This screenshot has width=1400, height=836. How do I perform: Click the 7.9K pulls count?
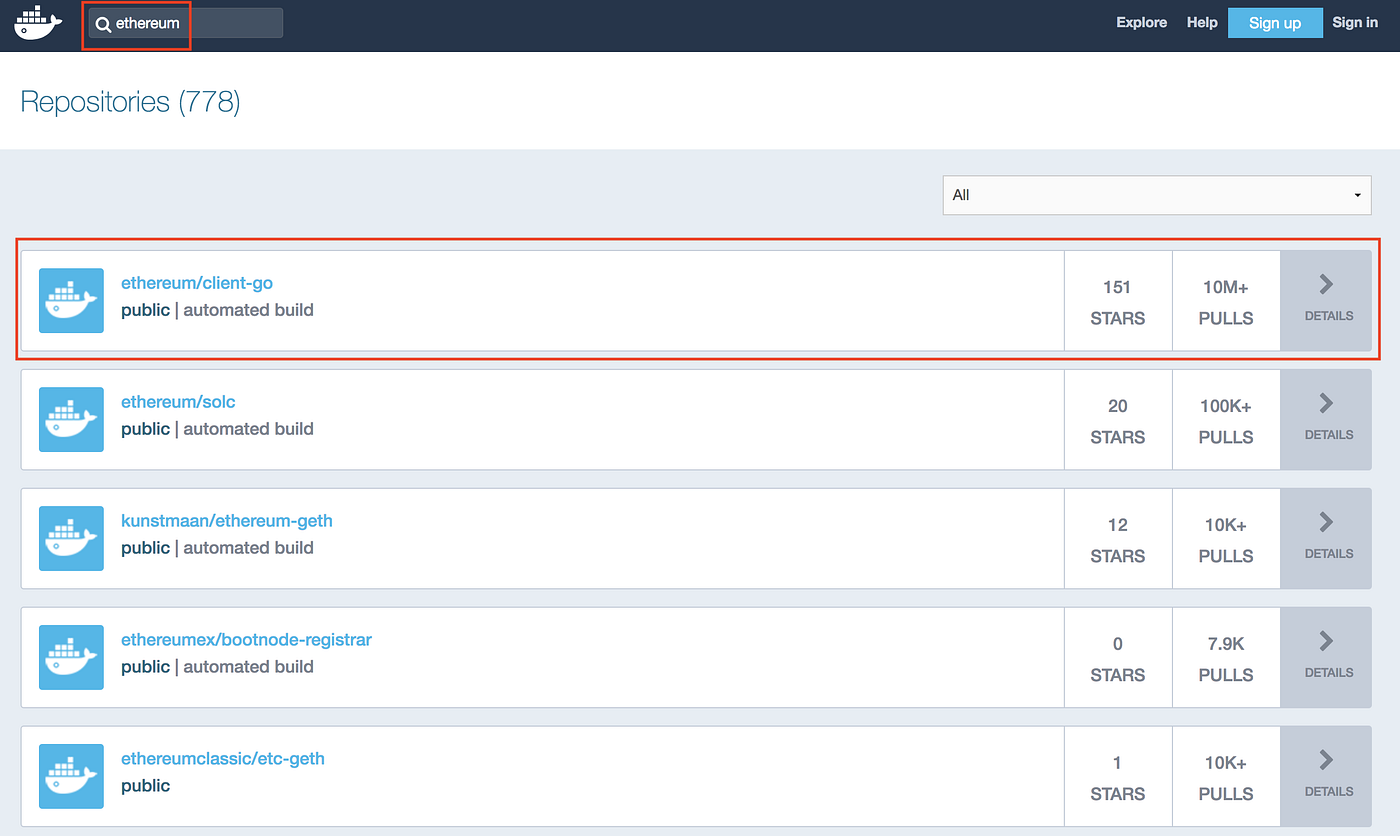(x=1226, y=645)
